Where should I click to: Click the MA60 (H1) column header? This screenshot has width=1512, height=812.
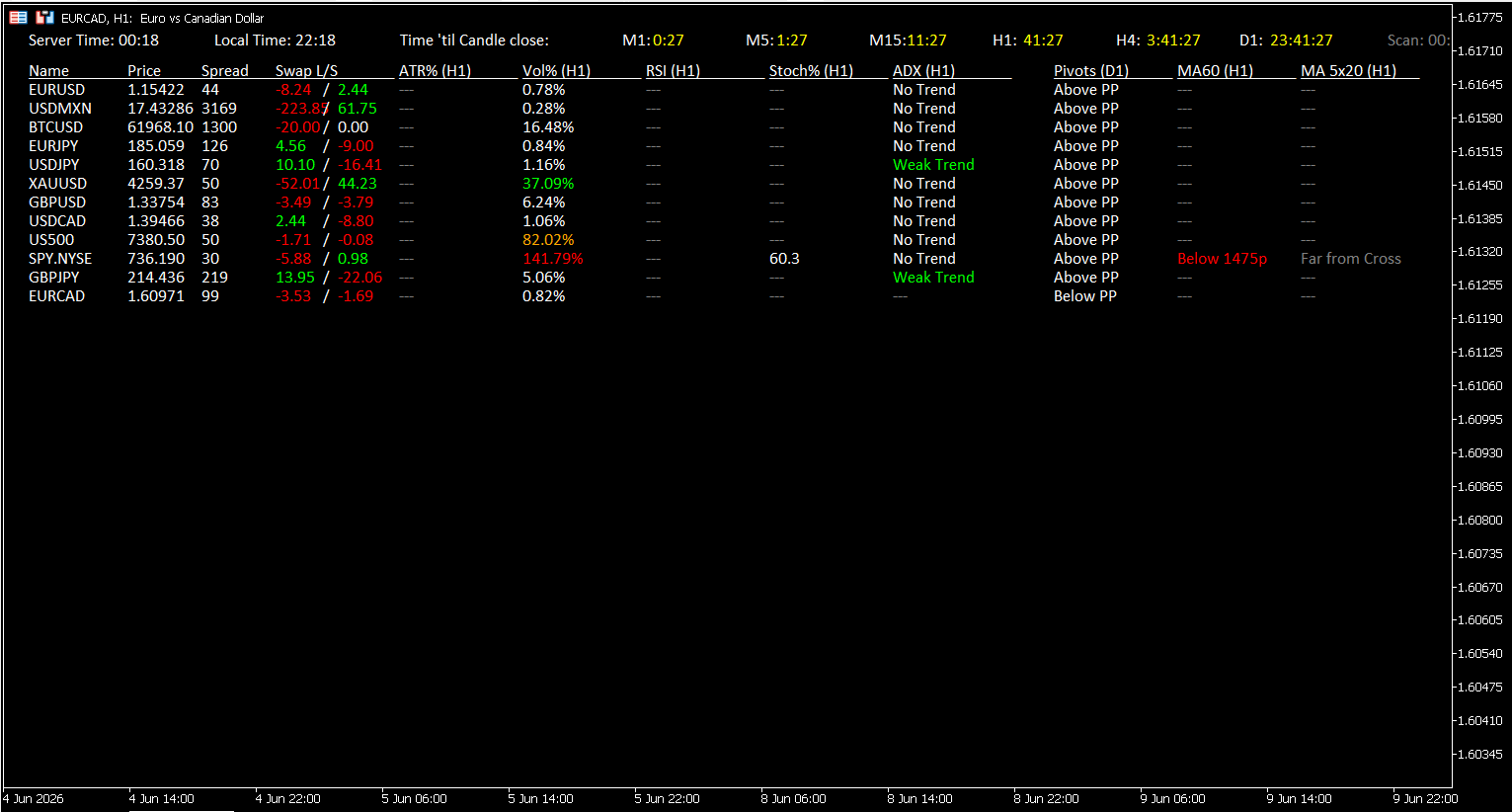[x=1215, y=70]
